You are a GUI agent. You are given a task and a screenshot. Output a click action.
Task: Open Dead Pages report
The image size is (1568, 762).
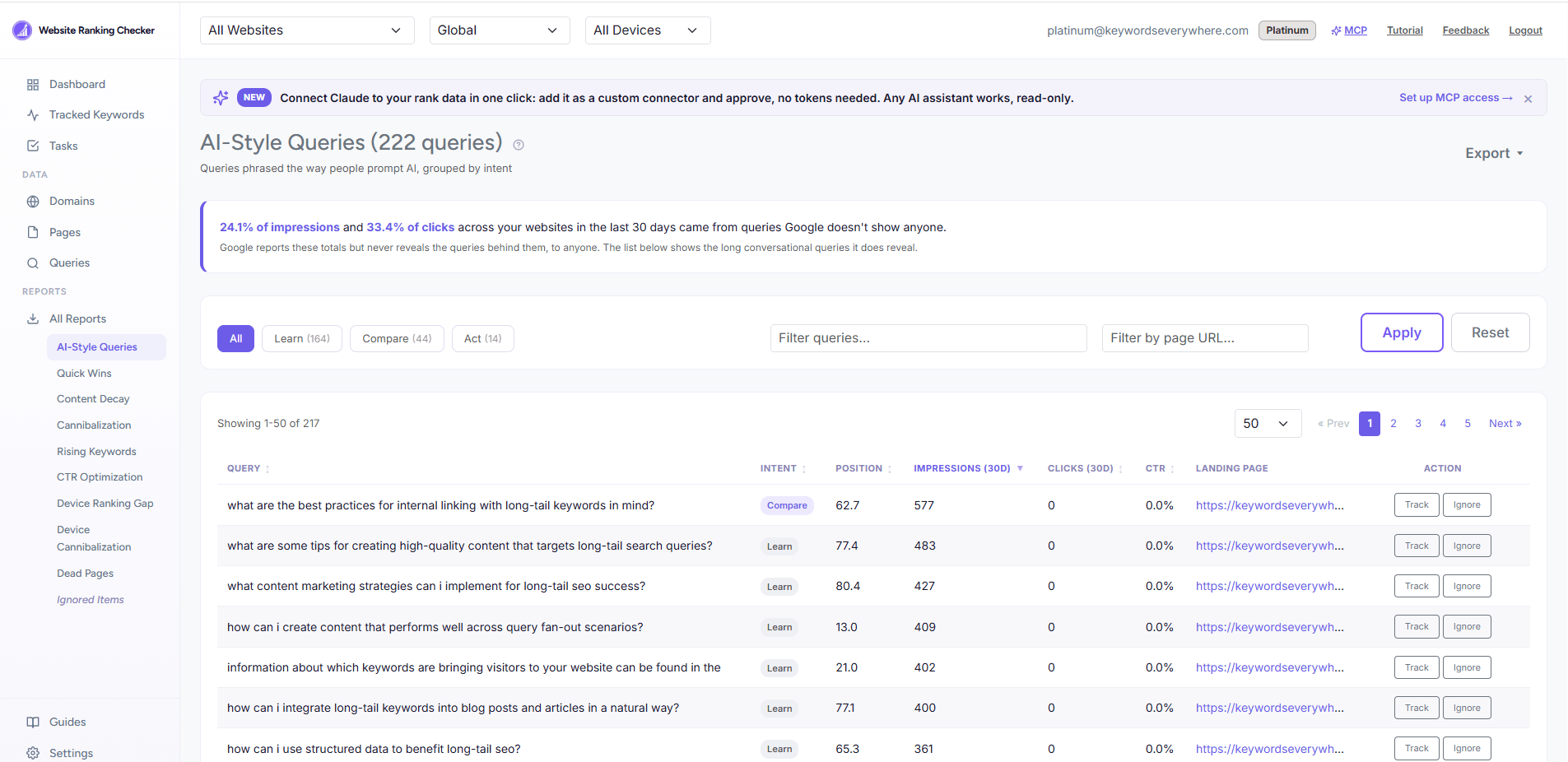point(85,574)
